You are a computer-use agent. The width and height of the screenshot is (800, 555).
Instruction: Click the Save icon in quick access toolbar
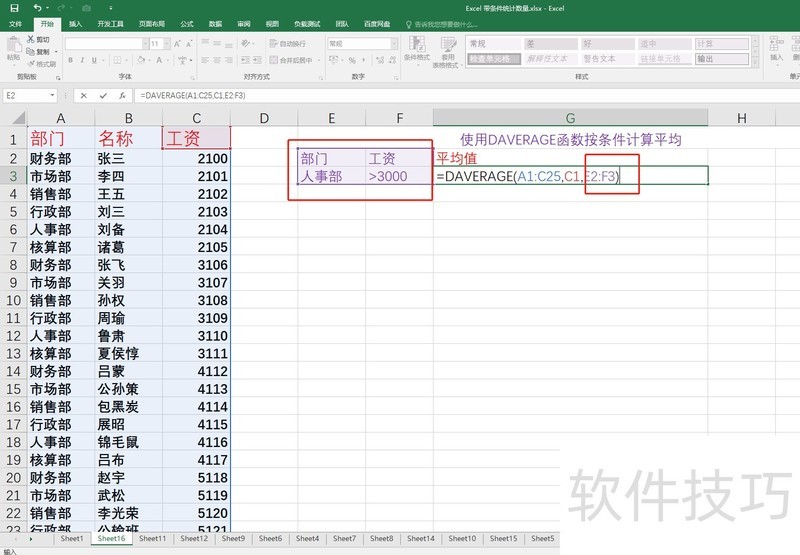pyautogui.click(x=14, y=8)
